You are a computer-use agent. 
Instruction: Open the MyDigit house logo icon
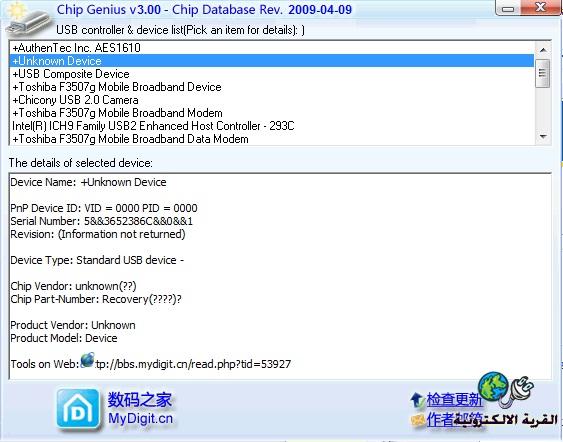pyautogui.click(x=78, y=409)
